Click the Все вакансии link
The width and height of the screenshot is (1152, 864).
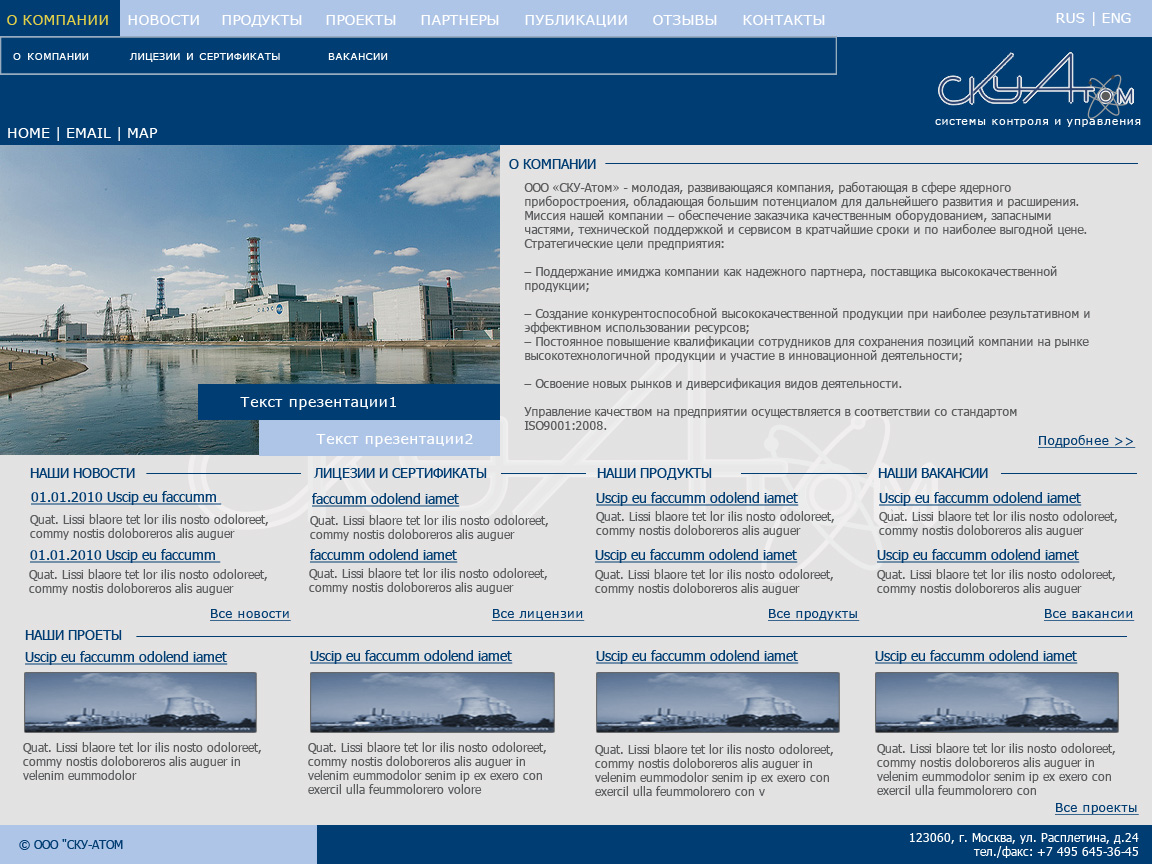tap(1089, 613)
